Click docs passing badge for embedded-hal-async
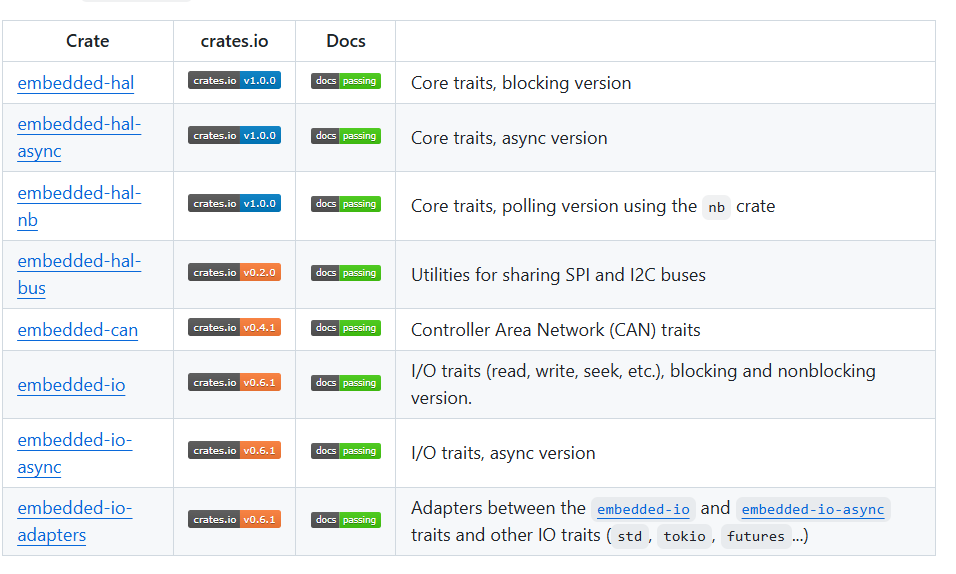The width and height of the screenshot is (956, 574). point(346,136)
